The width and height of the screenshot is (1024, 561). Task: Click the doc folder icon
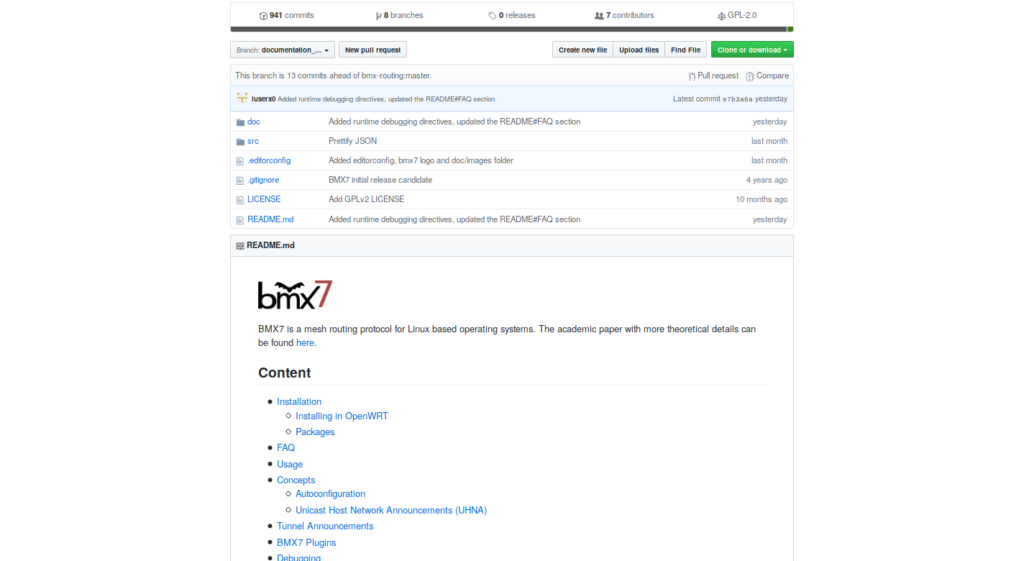[240, 122]
